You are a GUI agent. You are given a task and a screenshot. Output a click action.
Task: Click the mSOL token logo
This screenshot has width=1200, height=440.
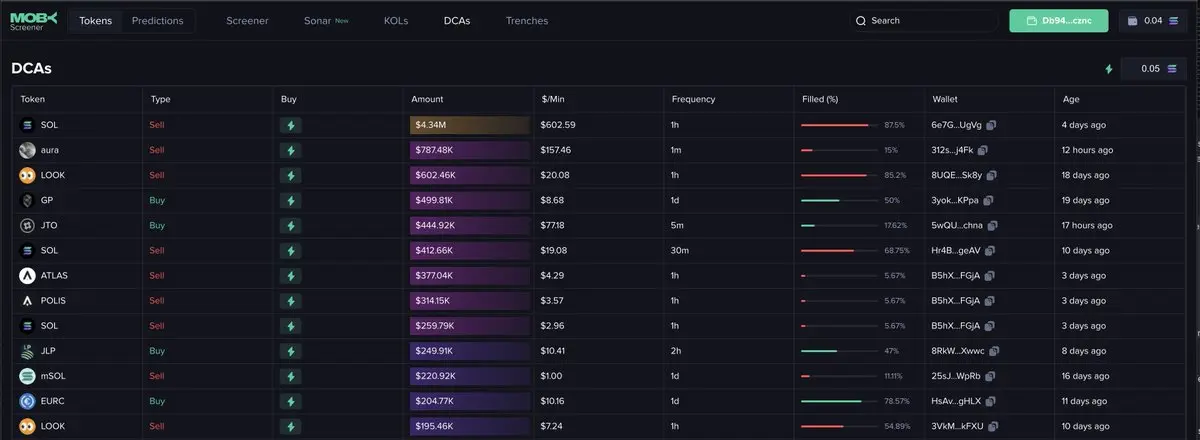click(x=27, y=376)
